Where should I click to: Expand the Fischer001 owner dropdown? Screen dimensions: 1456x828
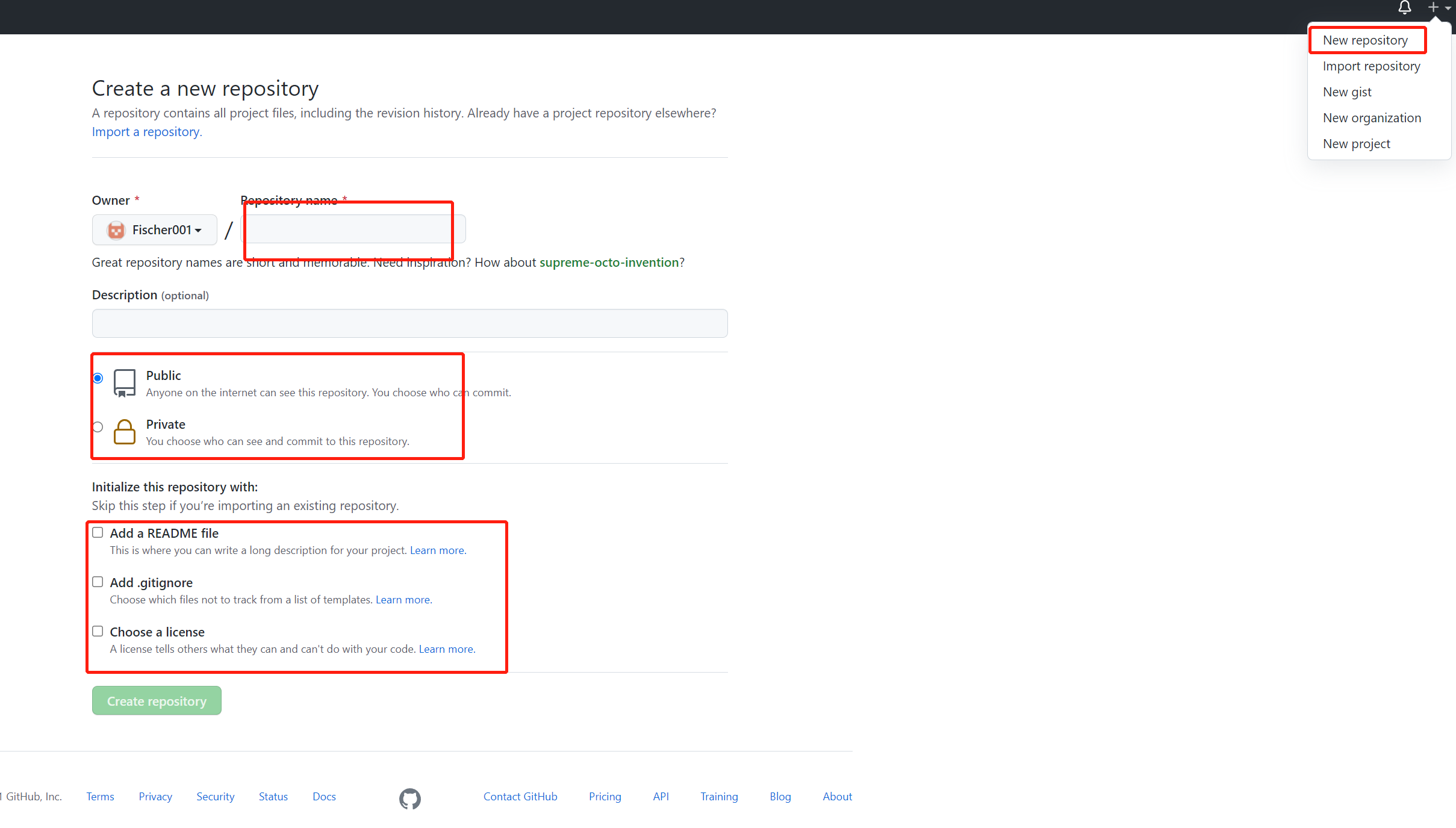point(155,229)
